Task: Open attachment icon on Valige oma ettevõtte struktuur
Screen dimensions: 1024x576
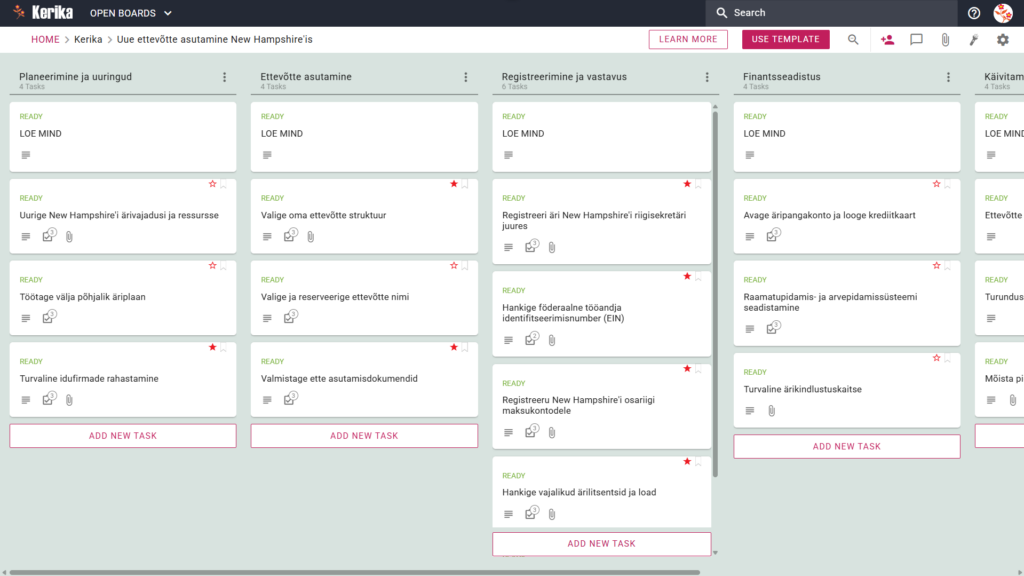Action: click(311, 236)
